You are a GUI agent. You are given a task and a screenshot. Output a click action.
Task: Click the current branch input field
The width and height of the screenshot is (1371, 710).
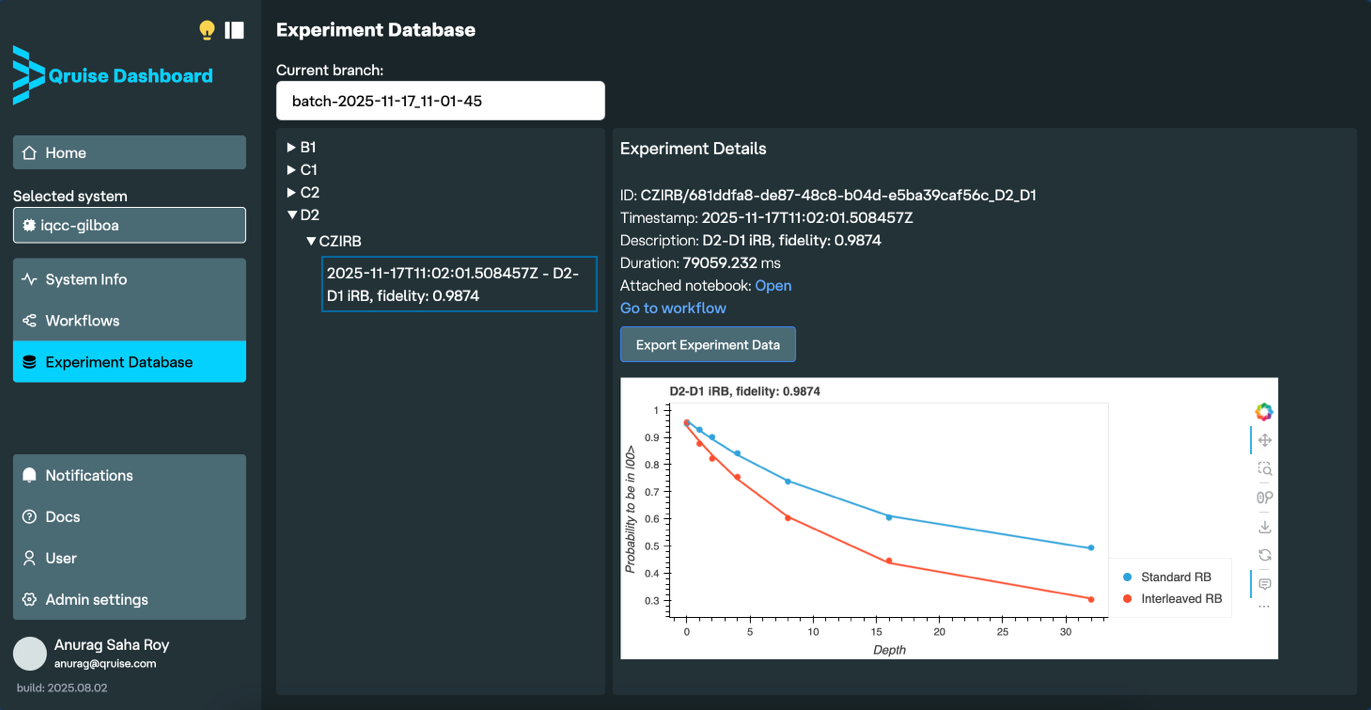click(x=440, y=100)
